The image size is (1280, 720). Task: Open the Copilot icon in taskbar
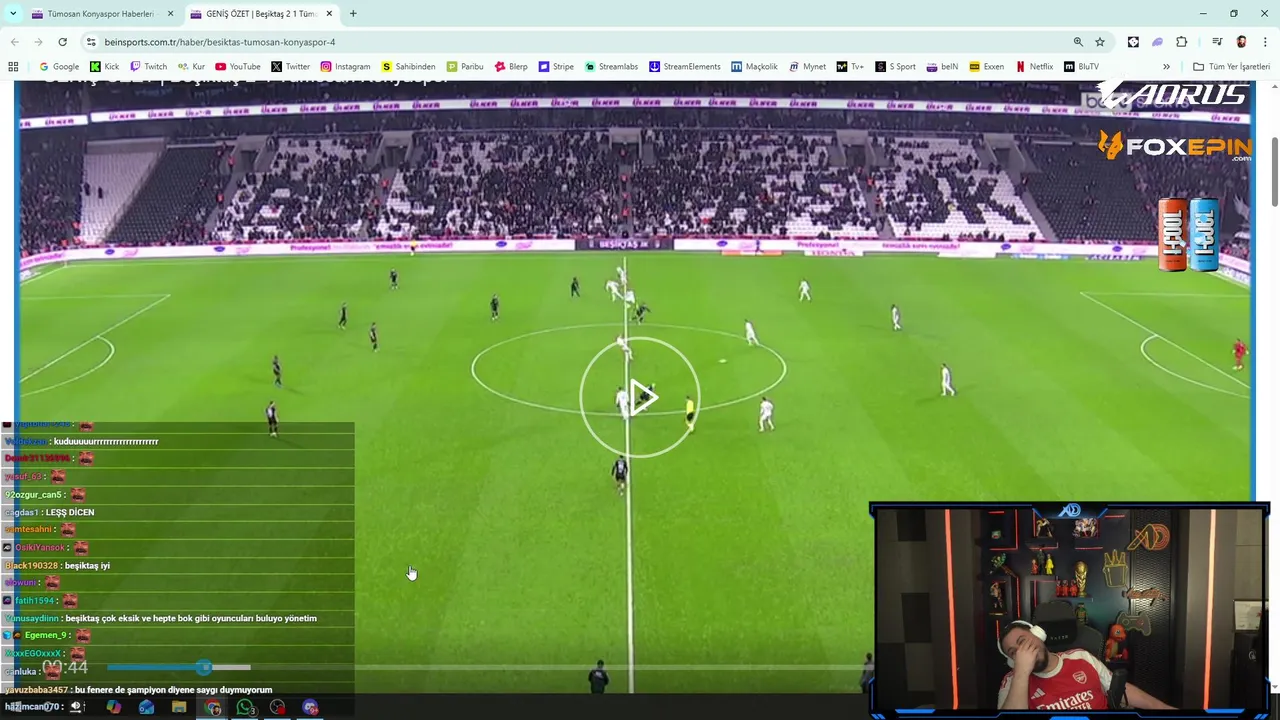click(114, 707)
